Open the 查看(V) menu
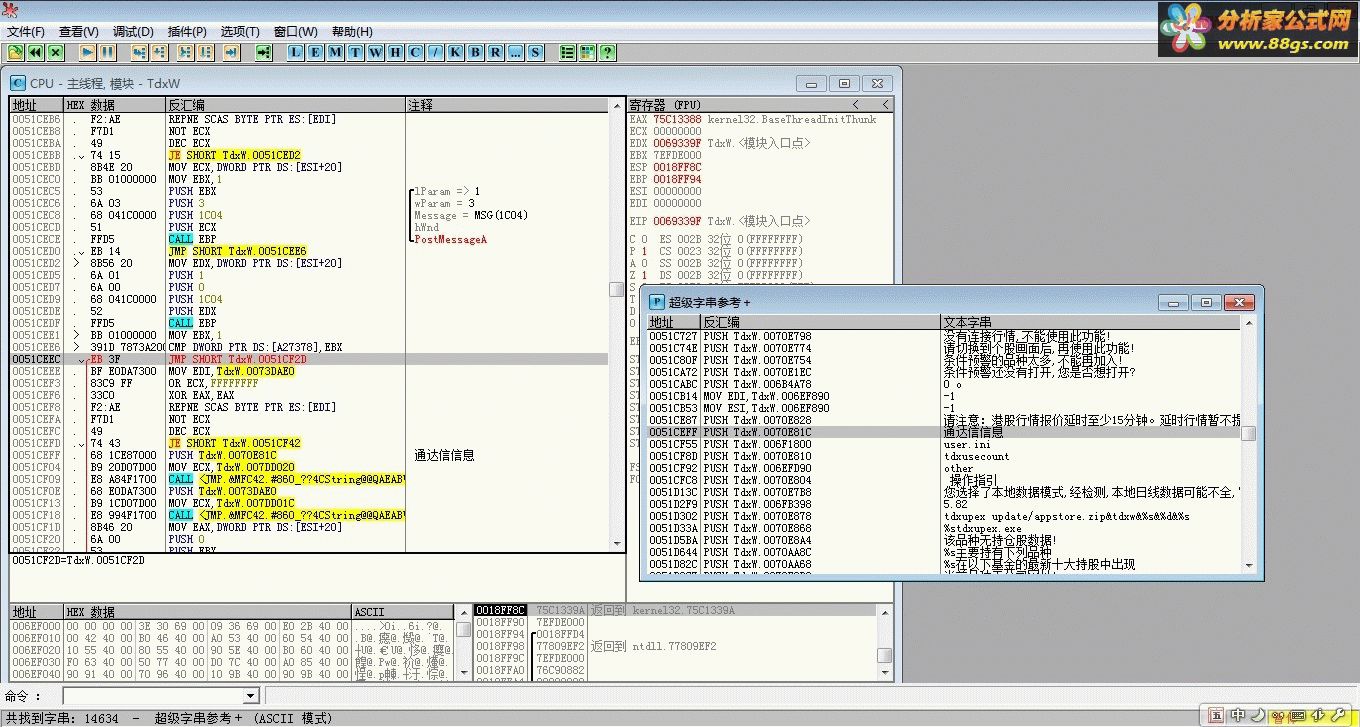This screenshot has height=727, width=1360. click(78, 32)
